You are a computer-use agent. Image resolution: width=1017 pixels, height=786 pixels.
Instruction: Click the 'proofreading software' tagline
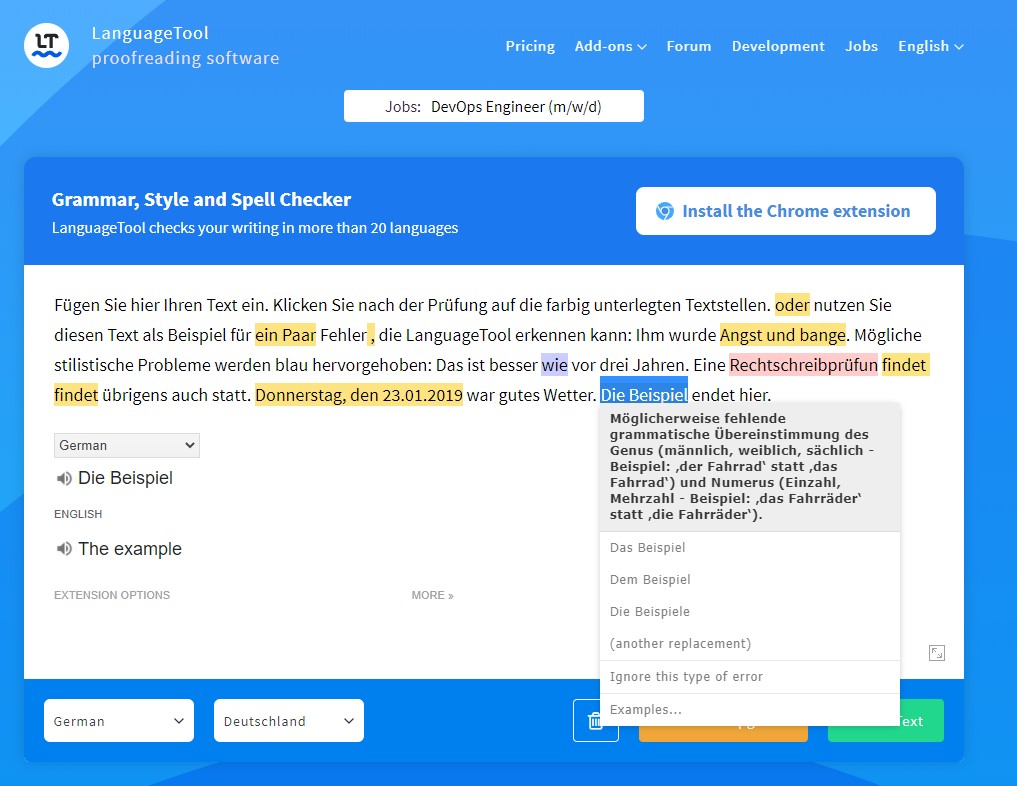pyautogui.click(x=185, y=58)
